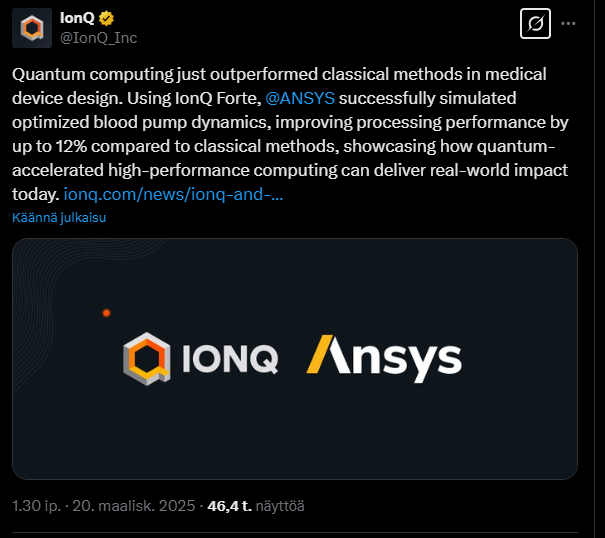Viewport: 605px width, 538px height.
Task: Open the Grok explain icon
Action: tap(536, 24)
